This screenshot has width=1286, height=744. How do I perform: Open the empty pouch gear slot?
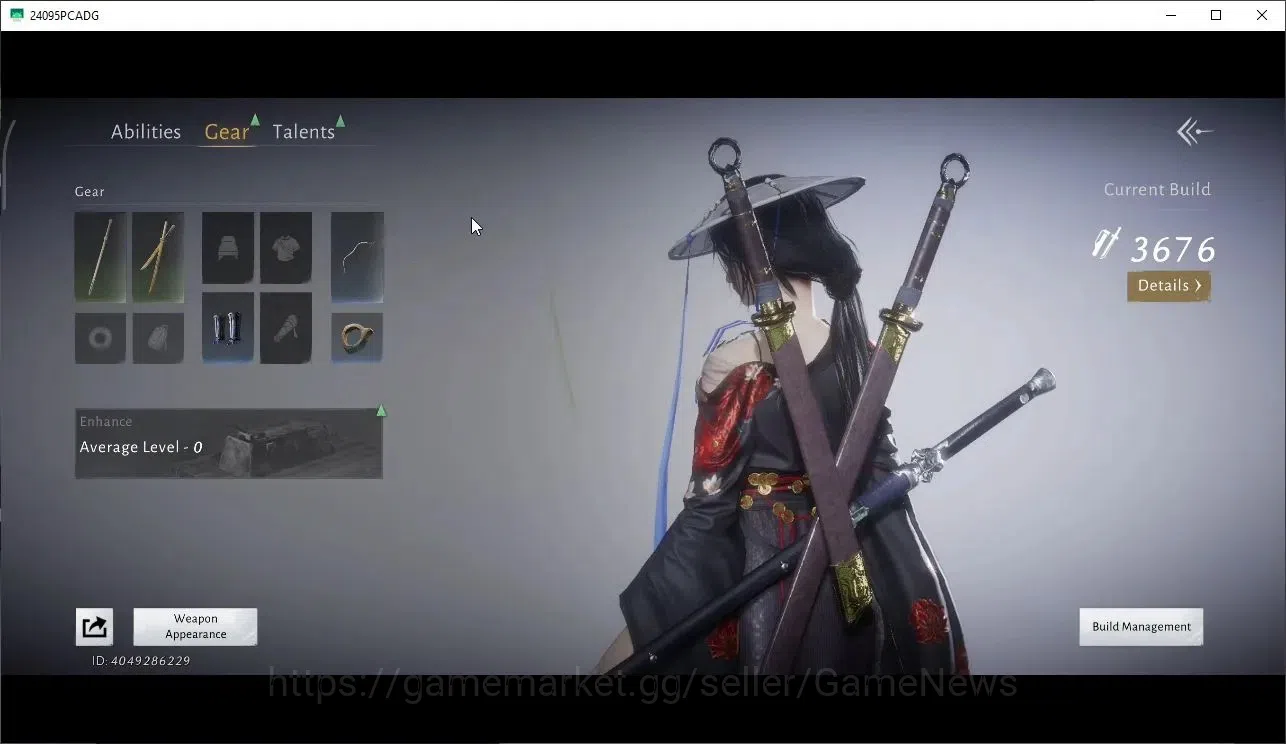pos(158,338)
